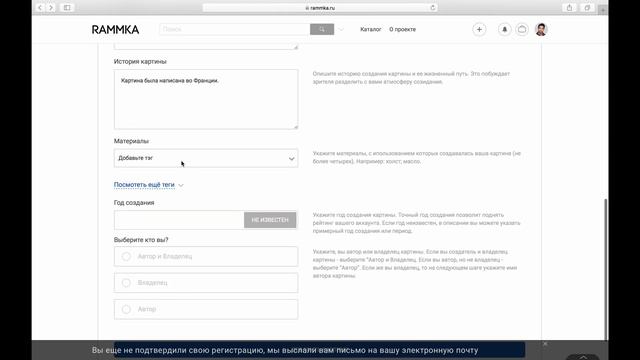This screenshot has width=640, height=360.
Task: Click the scroll-to-top arrow button
Action: pyautogui.click(x=582, y=357)
